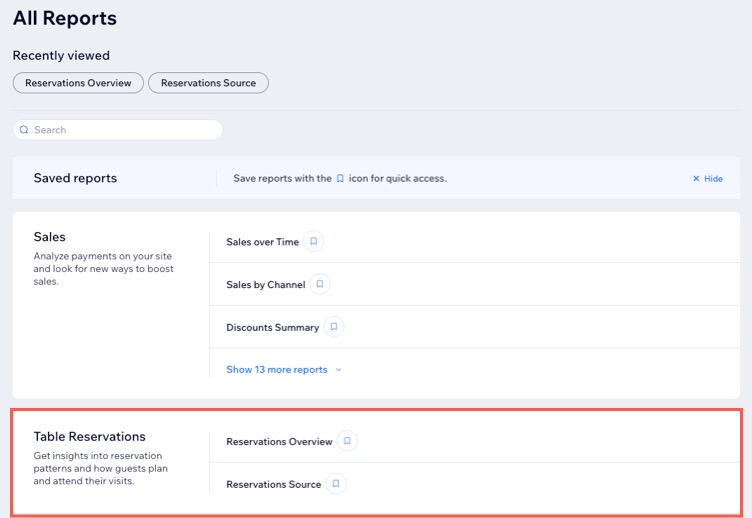This screenshot has width=752, height=518.
Task: Click the bookmark icon in Saved reports hint
Action: [x=340, y=178]
